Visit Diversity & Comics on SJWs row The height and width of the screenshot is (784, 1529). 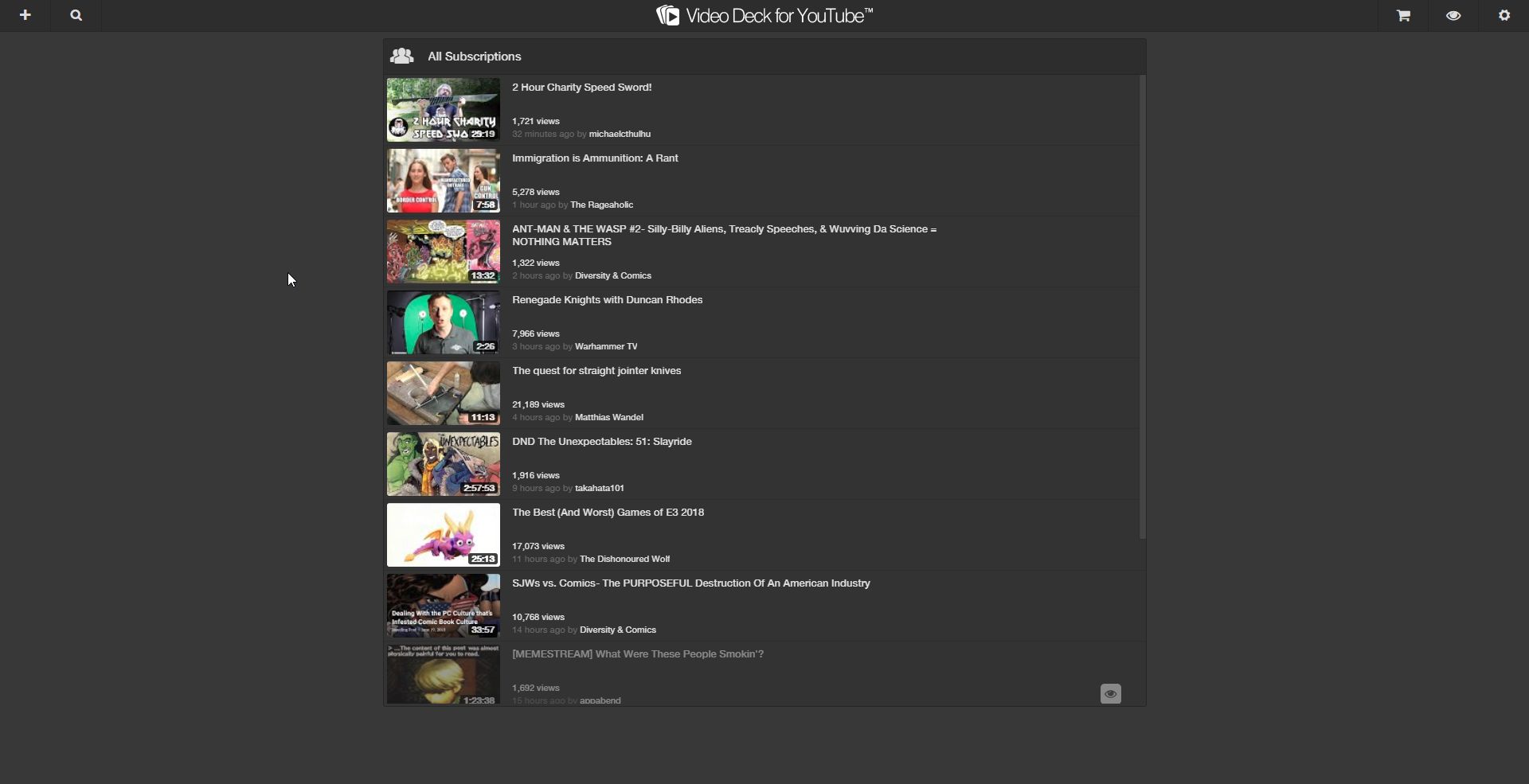pos(618,630)
